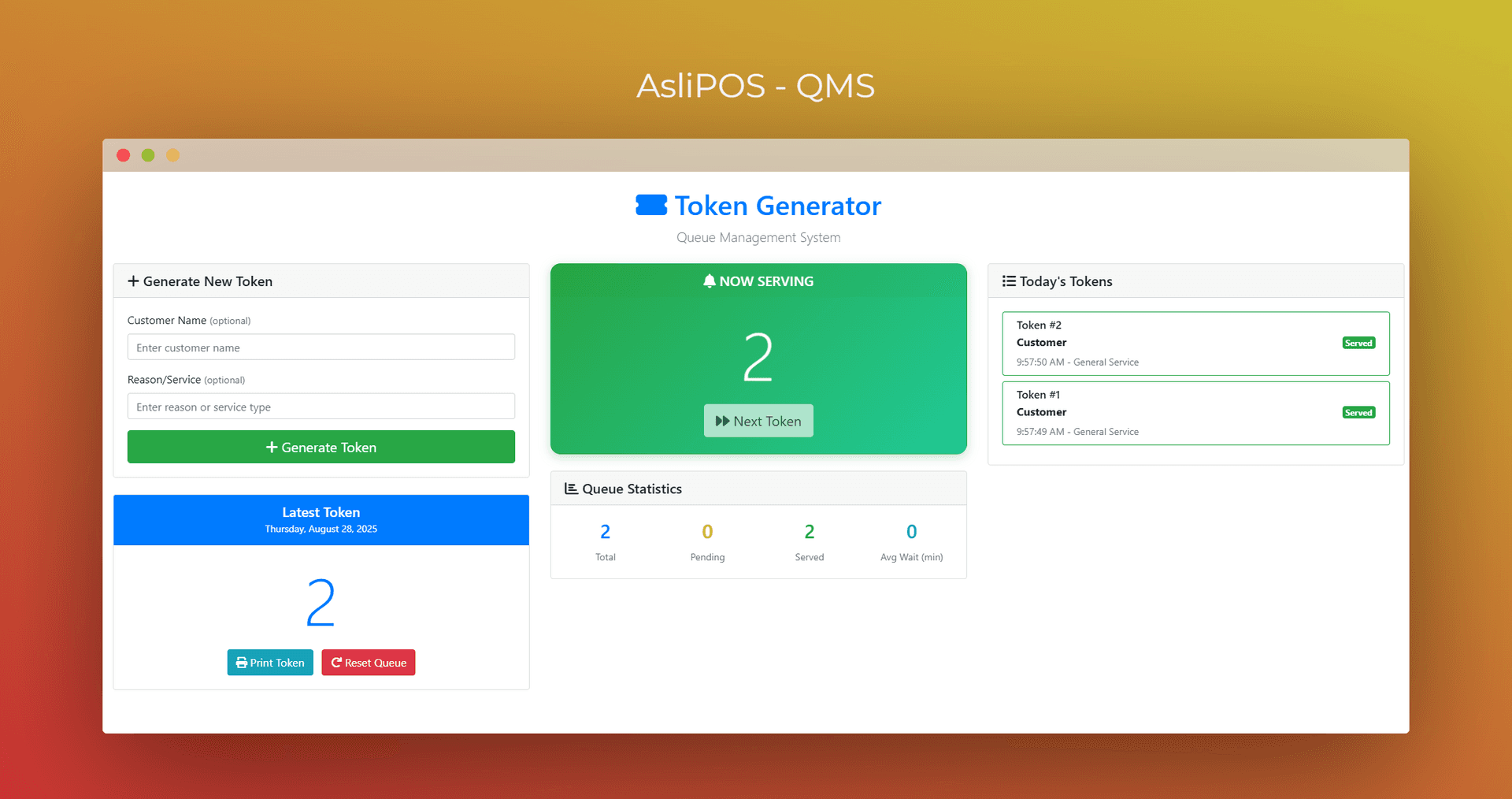Select the Token #2 entry in Today's Tokens
1512x799 pixels.
coord(1195,344)
